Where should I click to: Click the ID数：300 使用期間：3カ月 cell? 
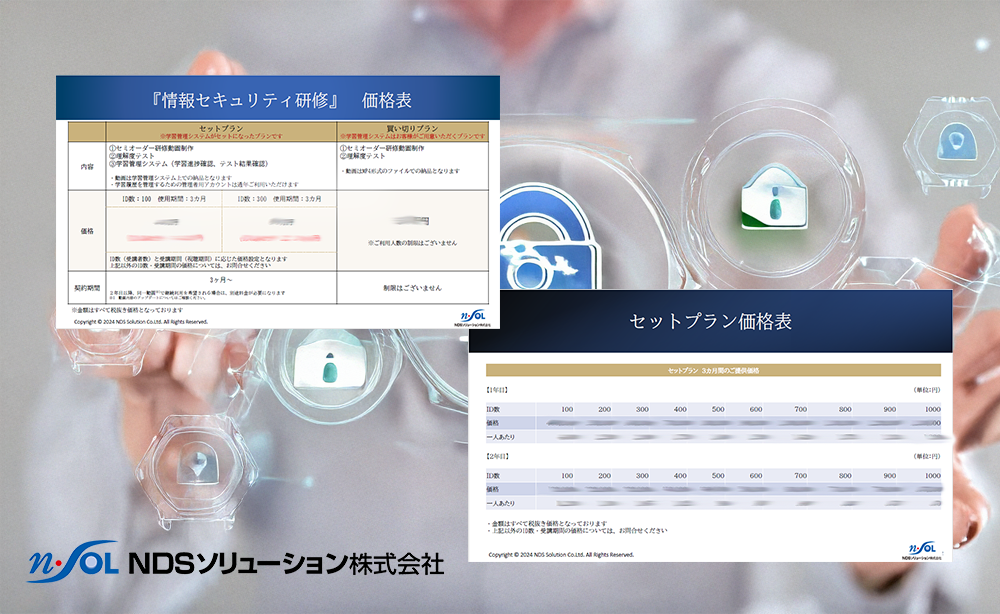[279, 200]
